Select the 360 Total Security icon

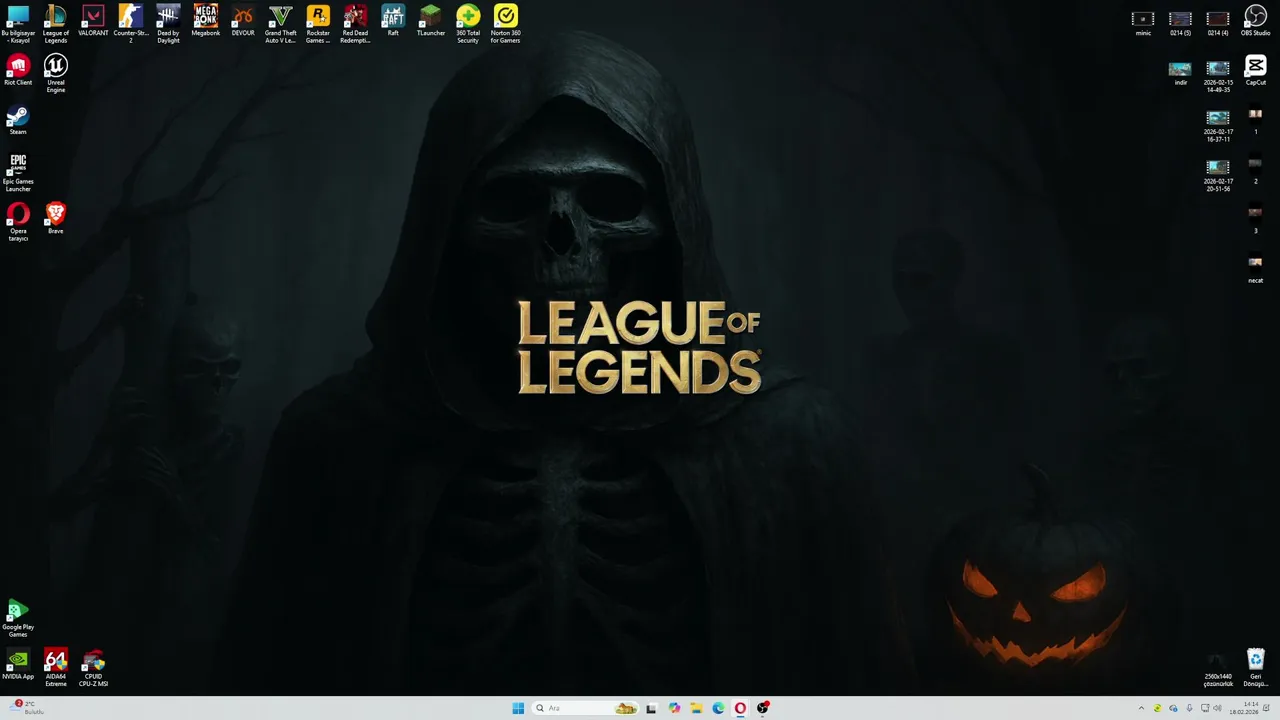pos(468,24)
